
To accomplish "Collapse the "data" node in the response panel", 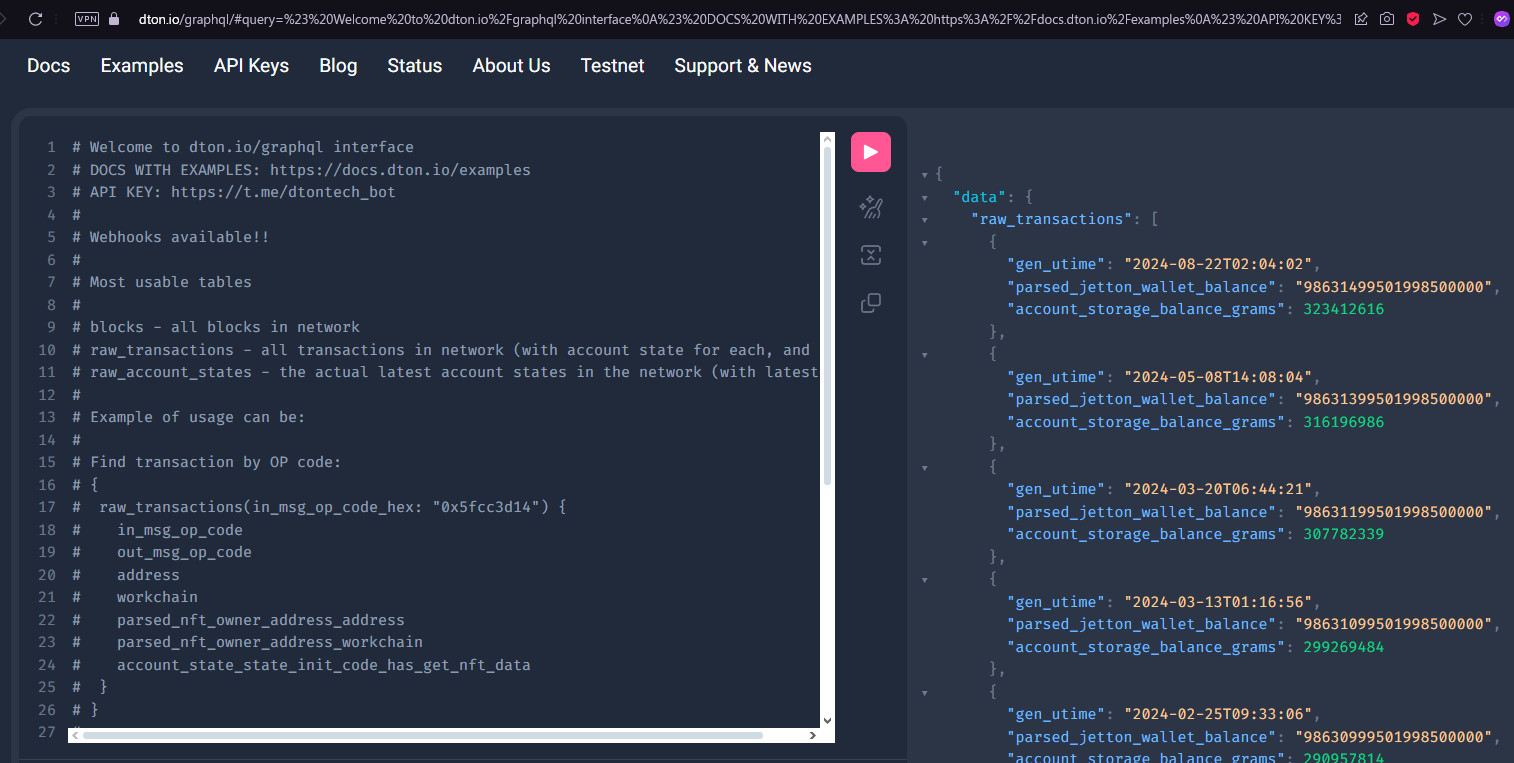I will point(924,197).
